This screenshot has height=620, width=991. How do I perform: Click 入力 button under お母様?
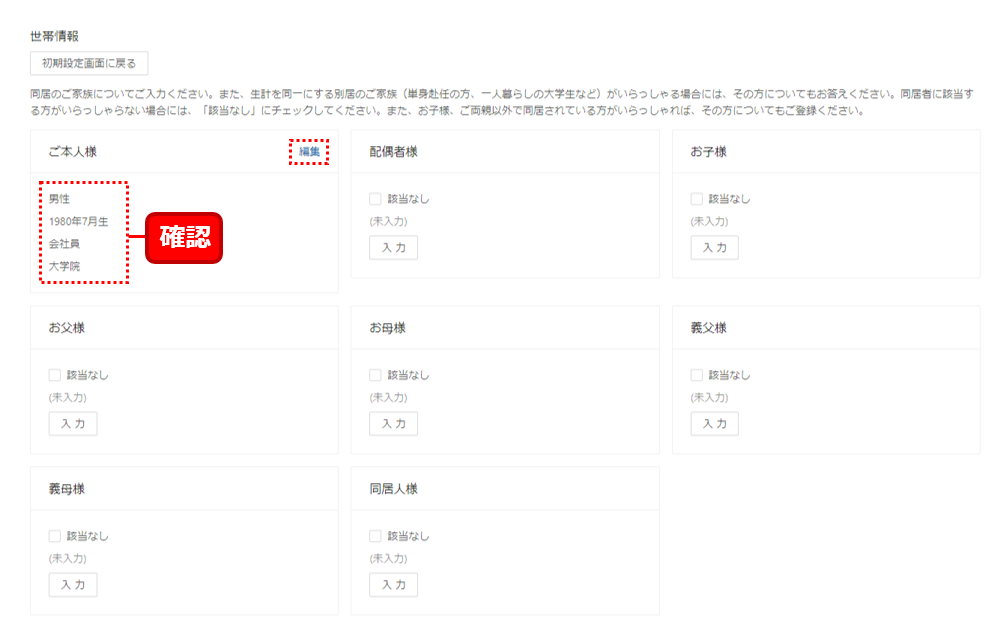(x=393, y=423)
